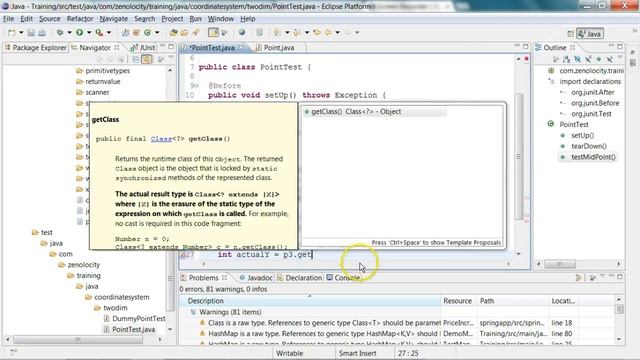Open the Run configurations dropdown arrow
Screen dimensions: 640x360
(x=89, y=33)
